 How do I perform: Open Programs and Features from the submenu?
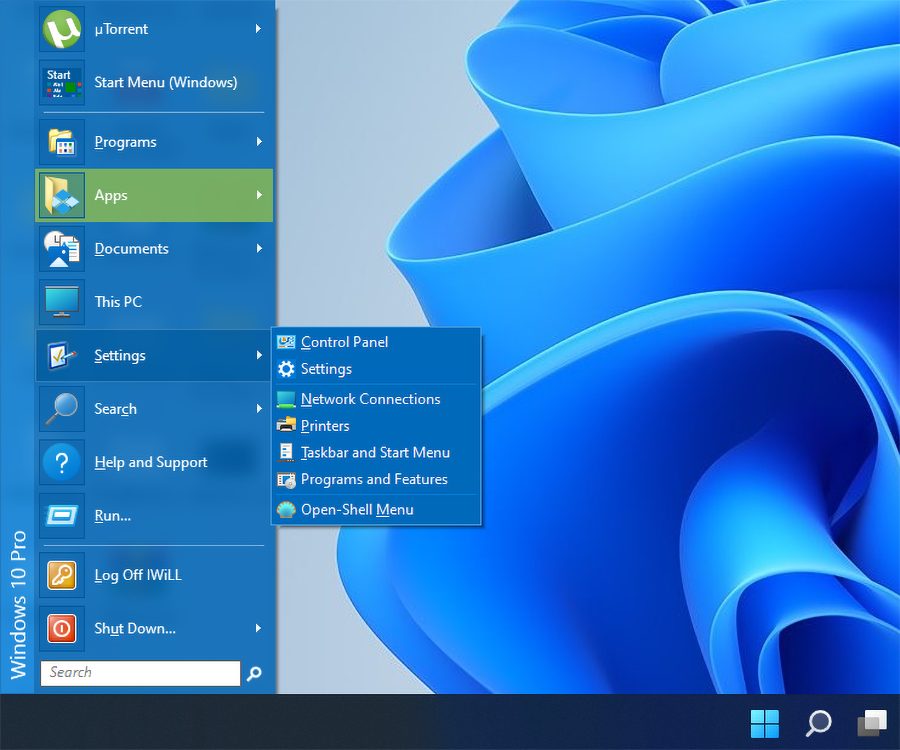click(371, 479)
